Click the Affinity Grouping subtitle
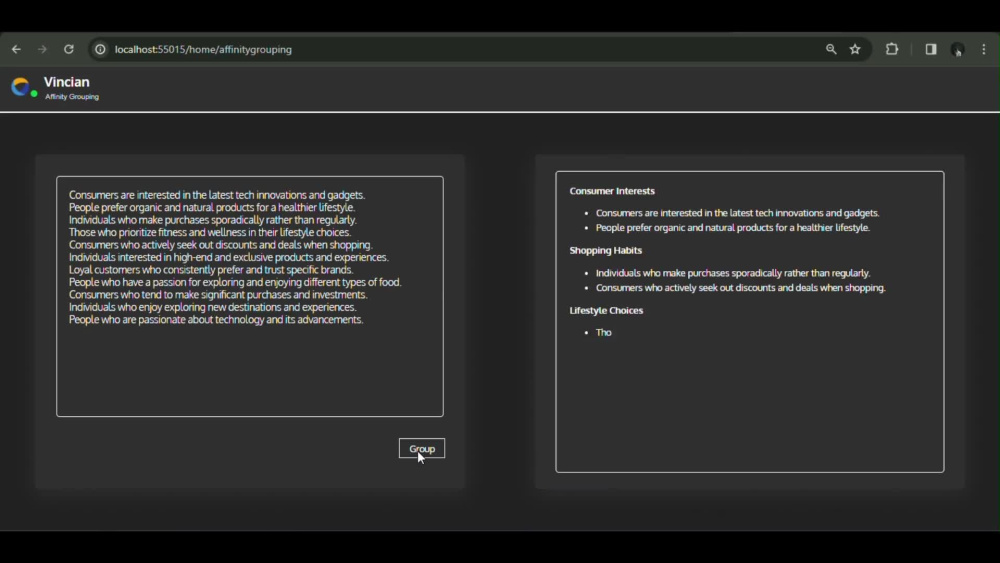 coord(72,97)
